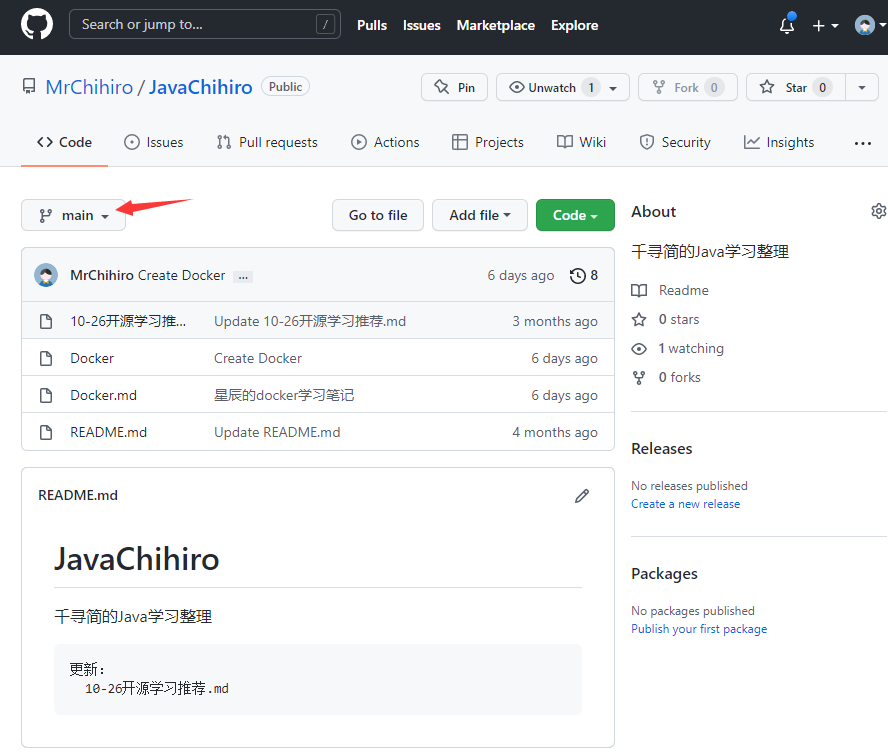Go to Explore

pos(574,25)
